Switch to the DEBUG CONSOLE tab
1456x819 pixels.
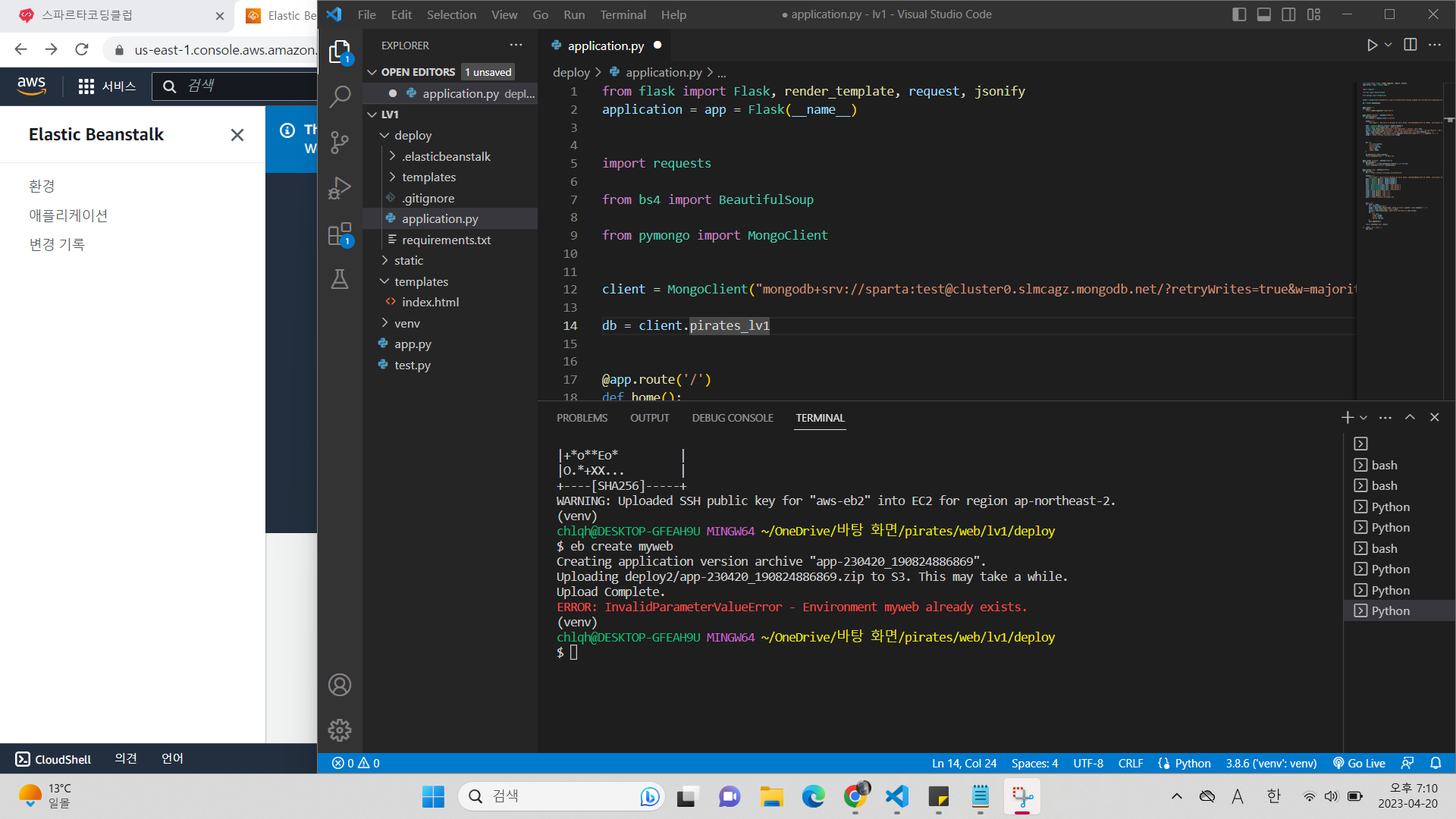[x=733, y=418]
